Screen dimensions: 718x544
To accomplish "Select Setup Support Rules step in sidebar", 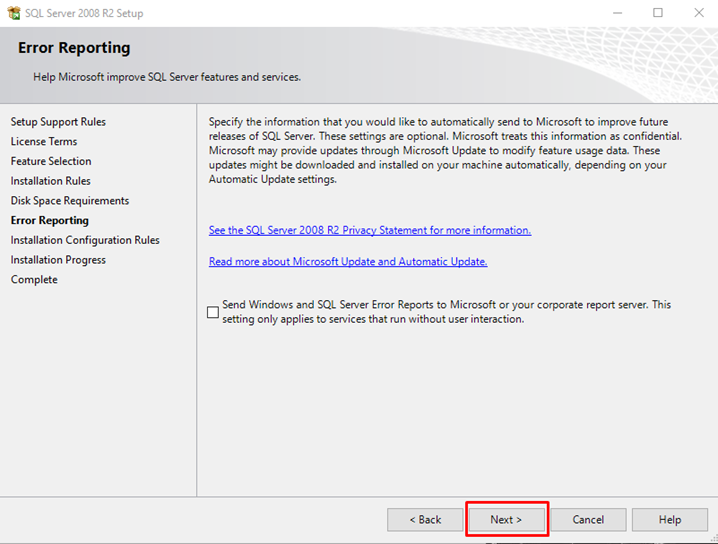I will click(58, 122).
